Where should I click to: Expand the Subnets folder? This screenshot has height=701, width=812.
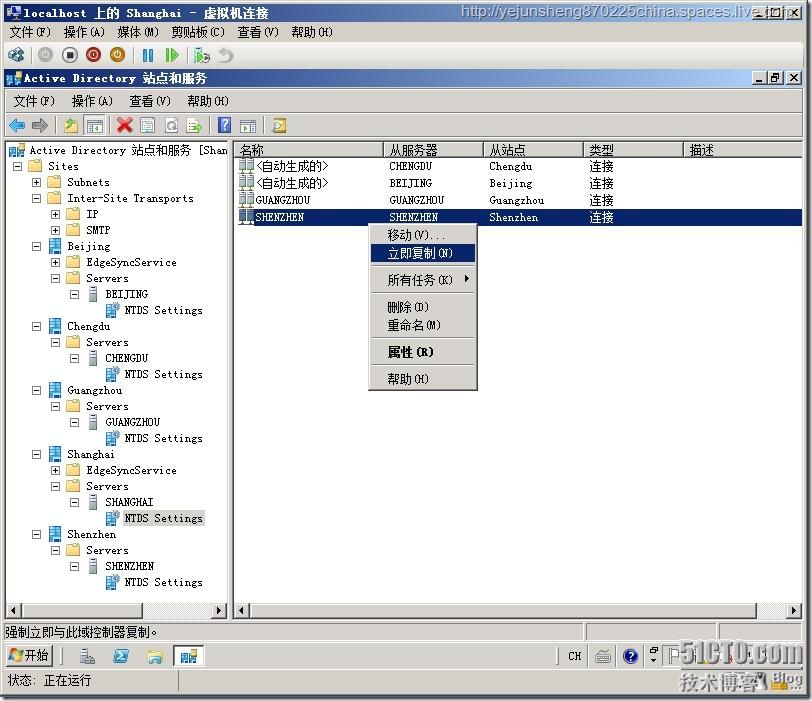click(36, 182)
